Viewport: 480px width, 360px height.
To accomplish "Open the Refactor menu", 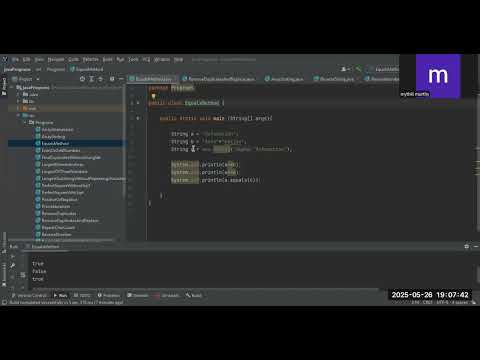I will tap(91, 60).
